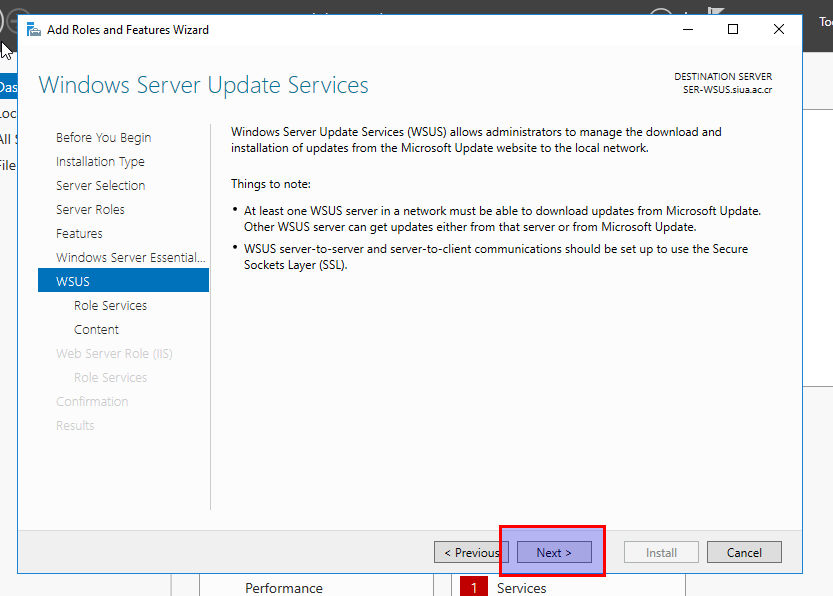833x596 pixels.
Task: Click the greyed Confirmation step
Action: 92,401
